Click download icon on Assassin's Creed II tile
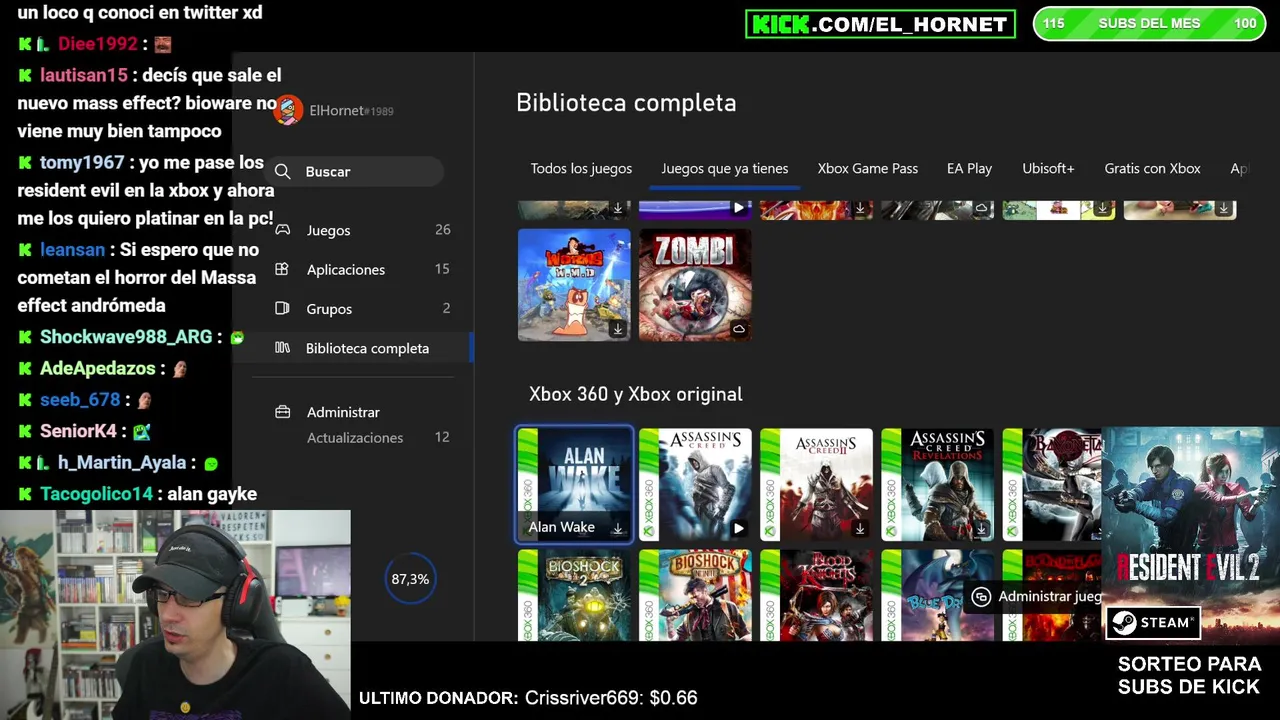 (859, 528)
